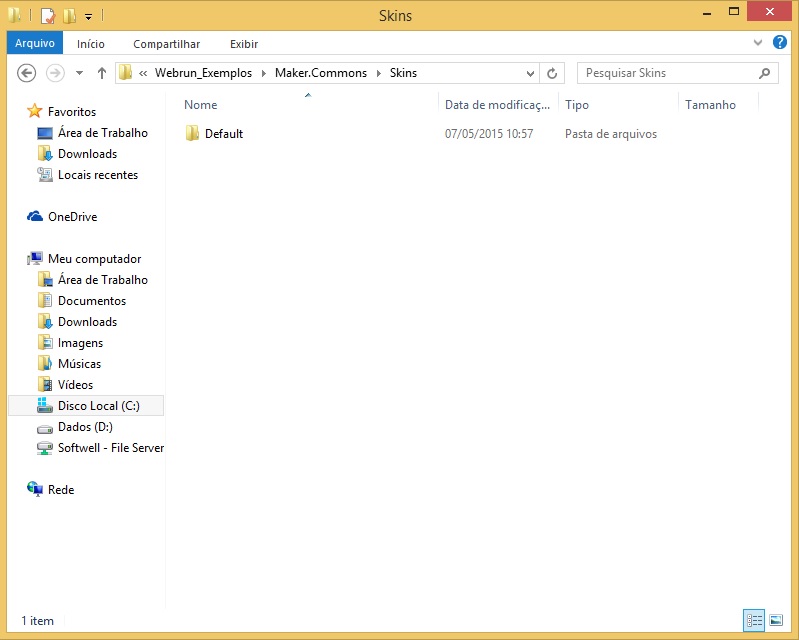Open the recent locations dropdown arrow
Screen dimensions: 799x640
(x=78, y=73)
